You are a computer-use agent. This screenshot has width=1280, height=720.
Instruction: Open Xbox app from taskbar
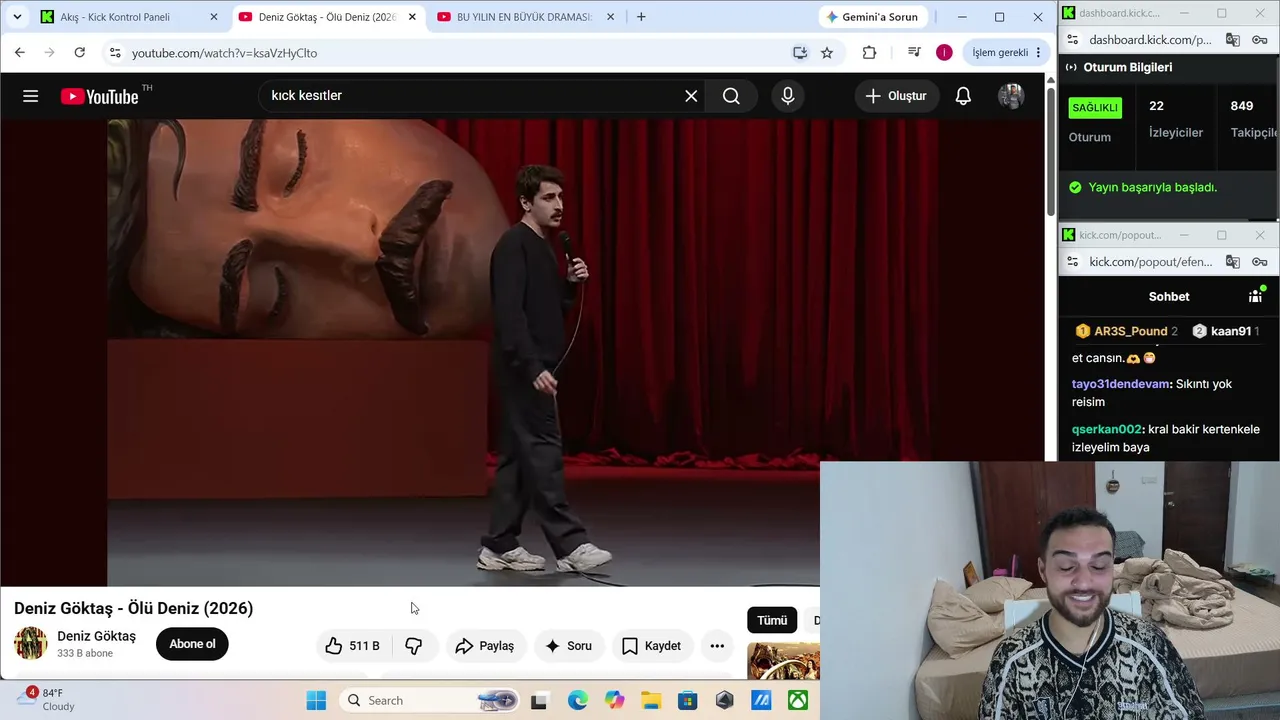point(798,700)
